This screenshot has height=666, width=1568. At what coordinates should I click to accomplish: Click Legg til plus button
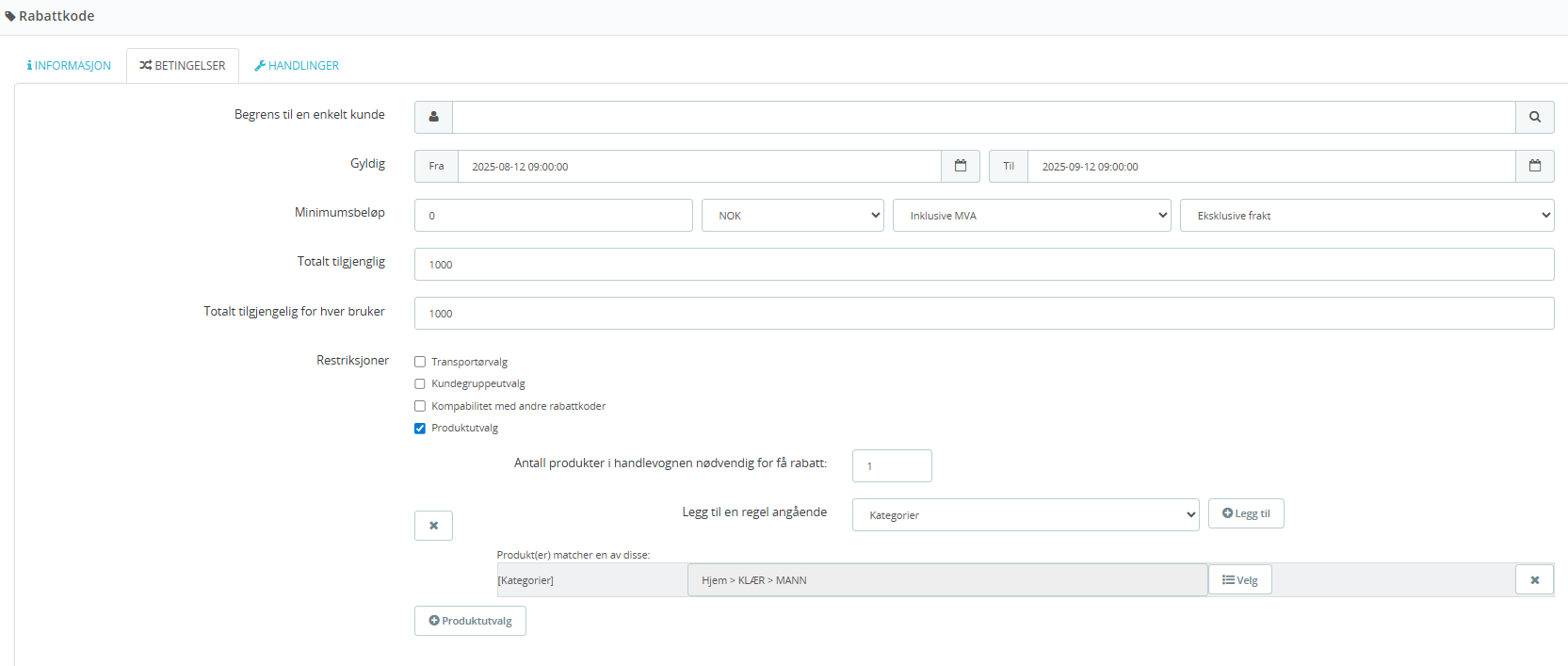1245,513
